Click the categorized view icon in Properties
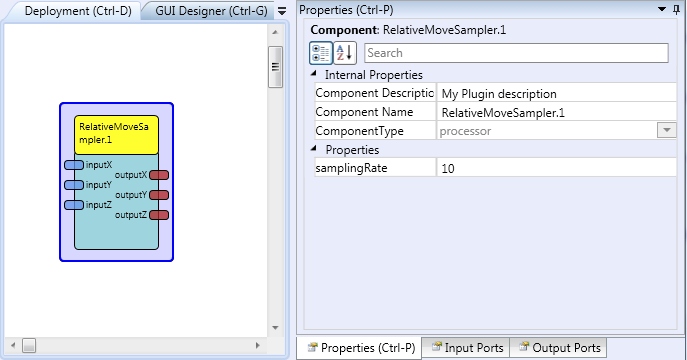The height and width of the screenshot is (360, 687). (x=321, y=53)
